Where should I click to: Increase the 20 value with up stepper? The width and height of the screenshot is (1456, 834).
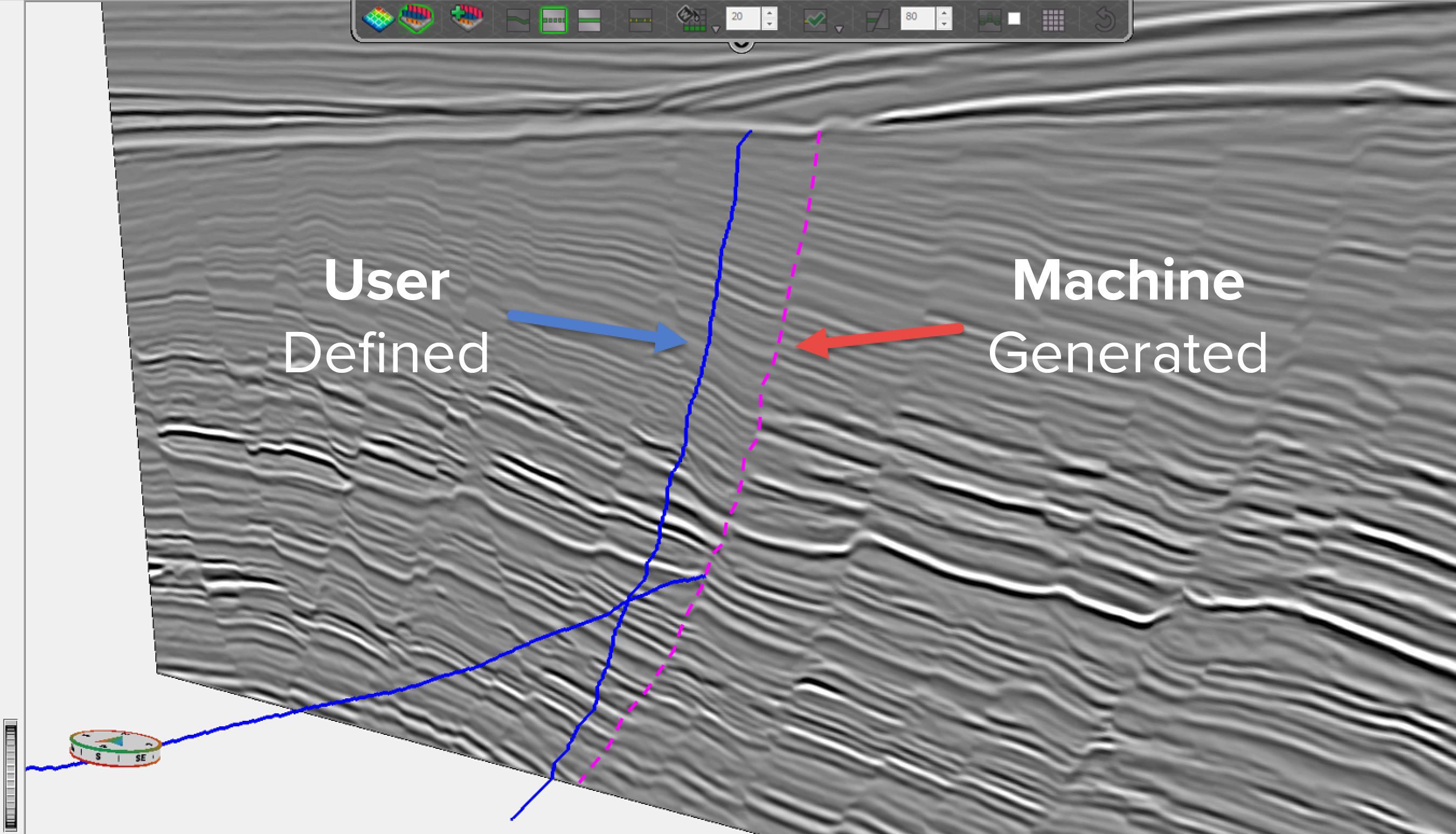[x=769, y=12]
